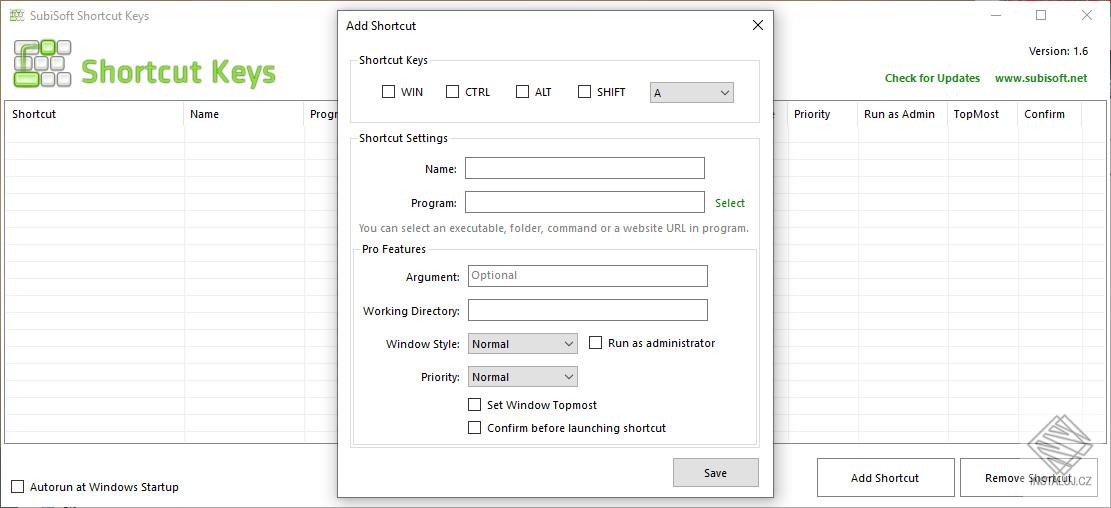Click the Priority column header

[x=823, y=114]
